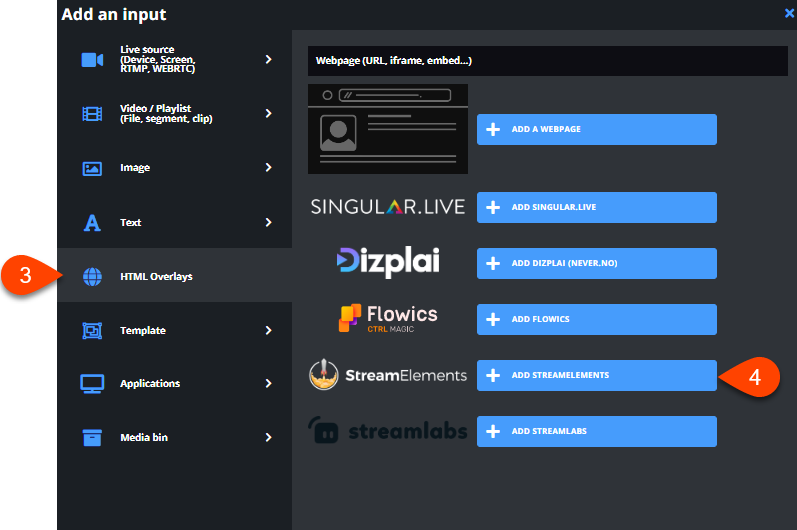Click ADD STREAMELEMENTS button
Viewport: 797px width, 530px height.
pyautogui.click(x=597, y=375)
